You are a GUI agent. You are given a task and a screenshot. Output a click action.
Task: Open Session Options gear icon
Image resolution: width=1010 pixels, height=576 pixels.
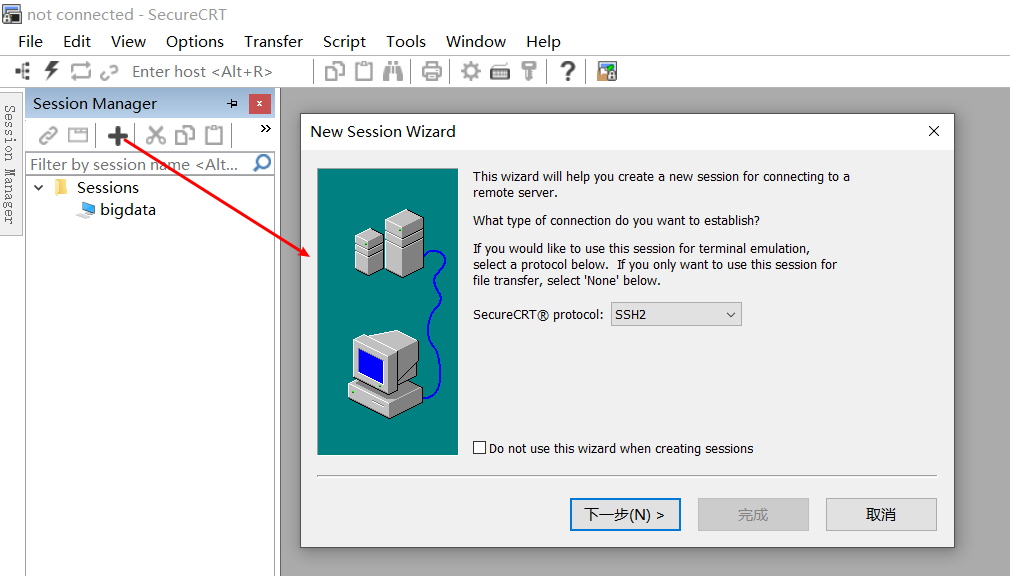(471, 71)
